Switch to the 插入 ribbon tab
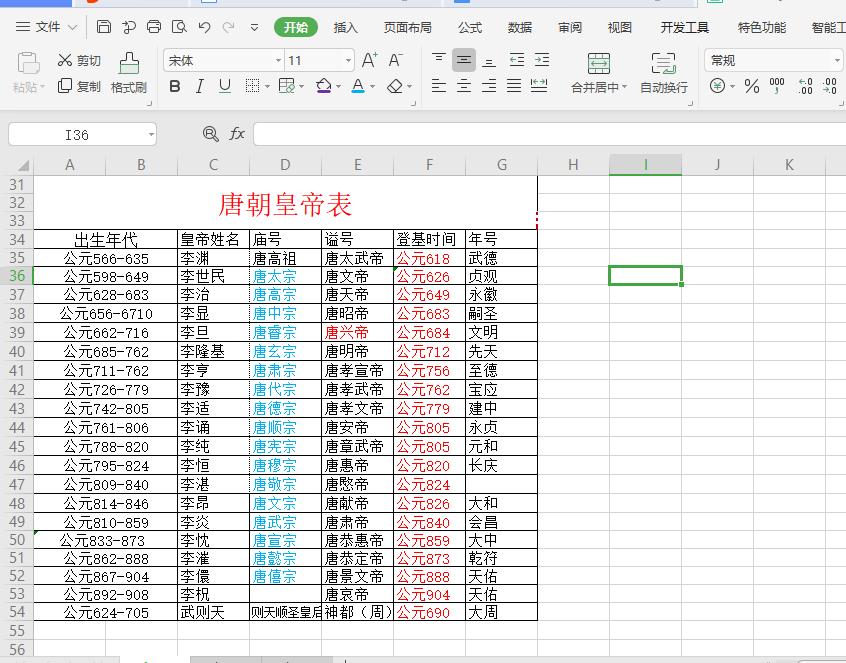846x663 pixels. click(x=345, y=27)
